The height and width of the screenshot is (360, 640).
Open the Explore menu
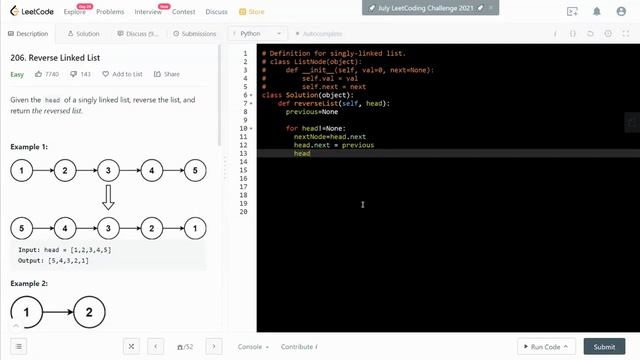(75, 12)
